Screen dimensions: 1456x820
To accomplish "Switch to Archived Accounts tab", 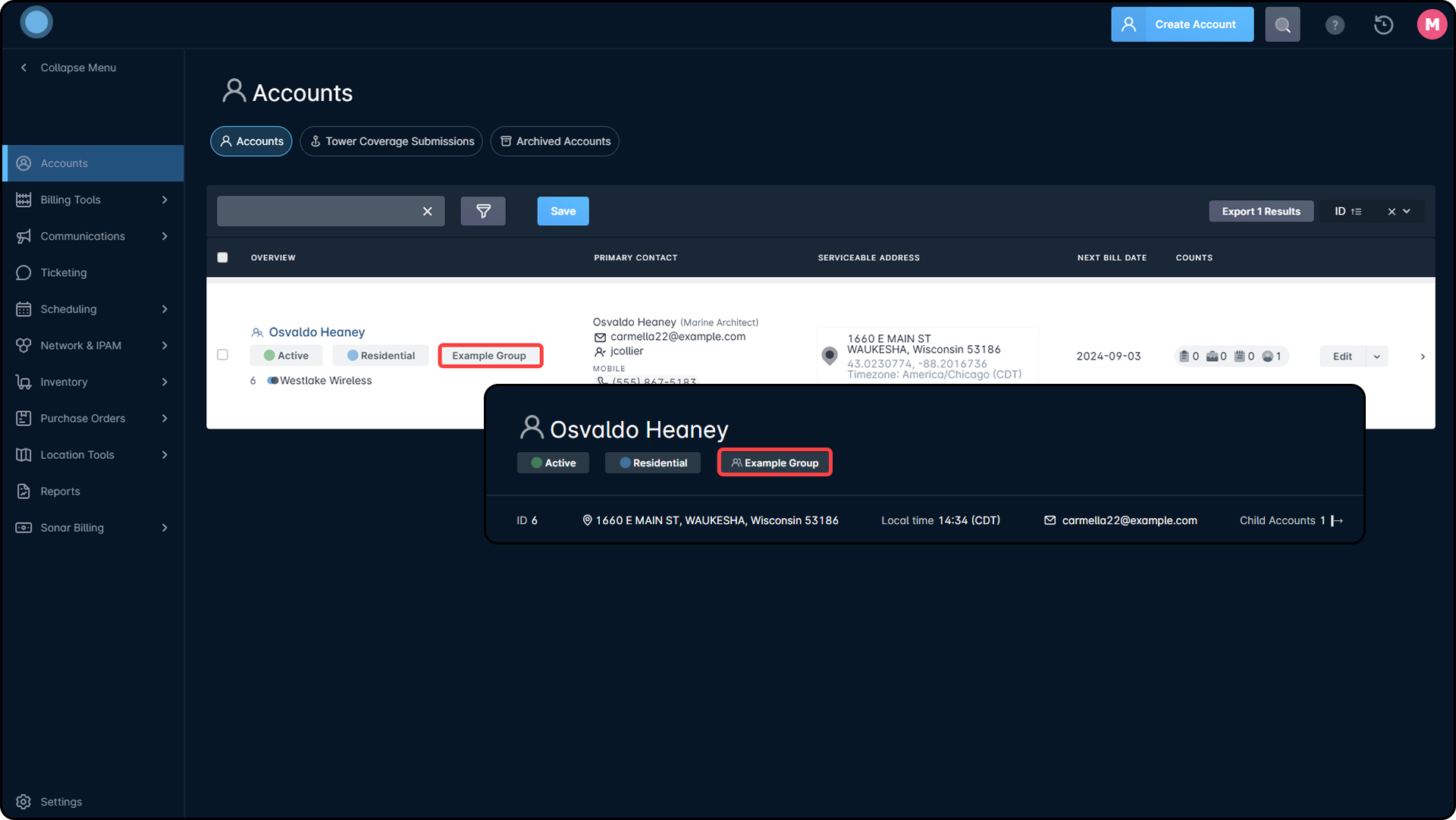I will click(x=555, y=141).
